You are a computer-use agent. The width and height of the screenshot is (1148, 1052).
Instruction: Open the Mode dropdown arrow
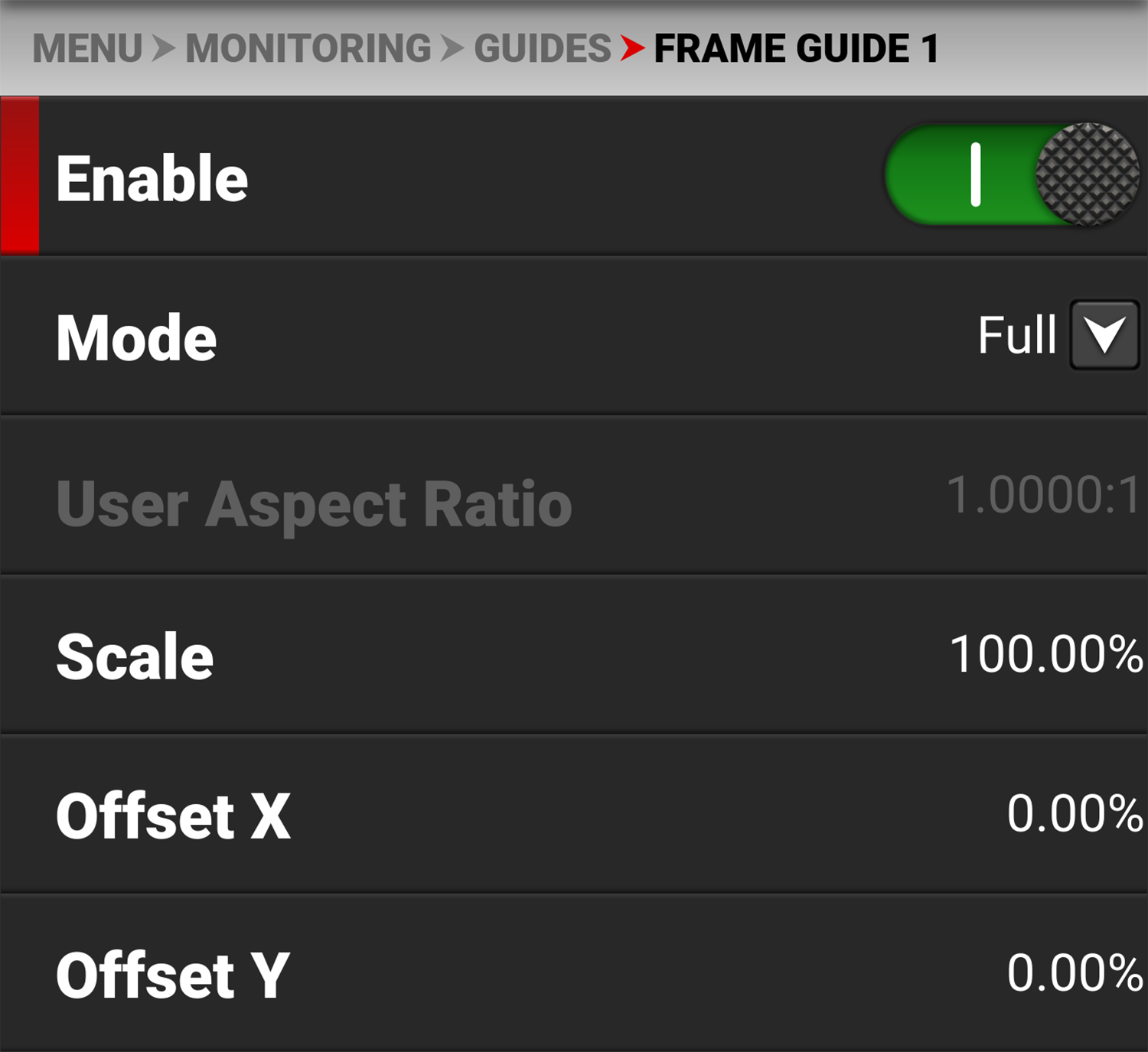pos(1104,335)
